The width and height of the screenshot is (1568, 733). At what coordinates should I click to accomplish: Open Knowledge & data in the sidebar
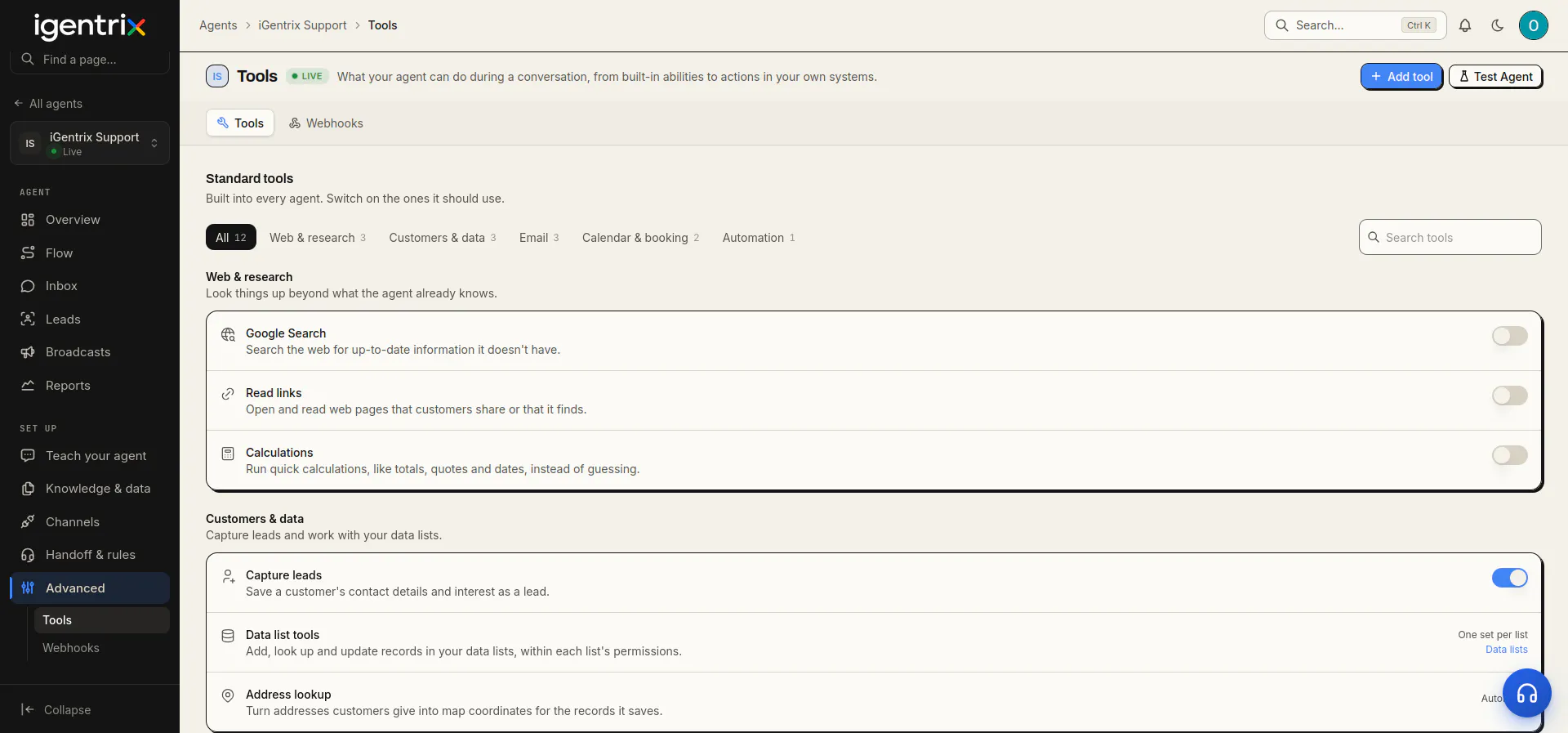click(x=90, y=489)
